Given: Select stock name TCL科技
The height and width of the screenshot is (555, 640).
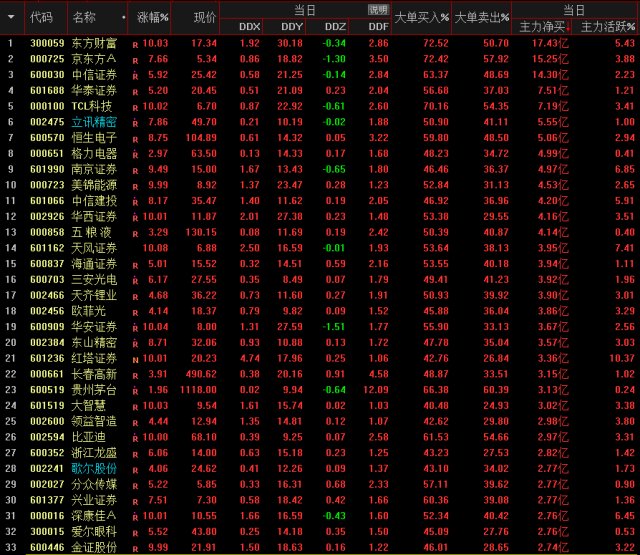Looking at the screenshot, I should pyautogui.click(x=91, y=106).
